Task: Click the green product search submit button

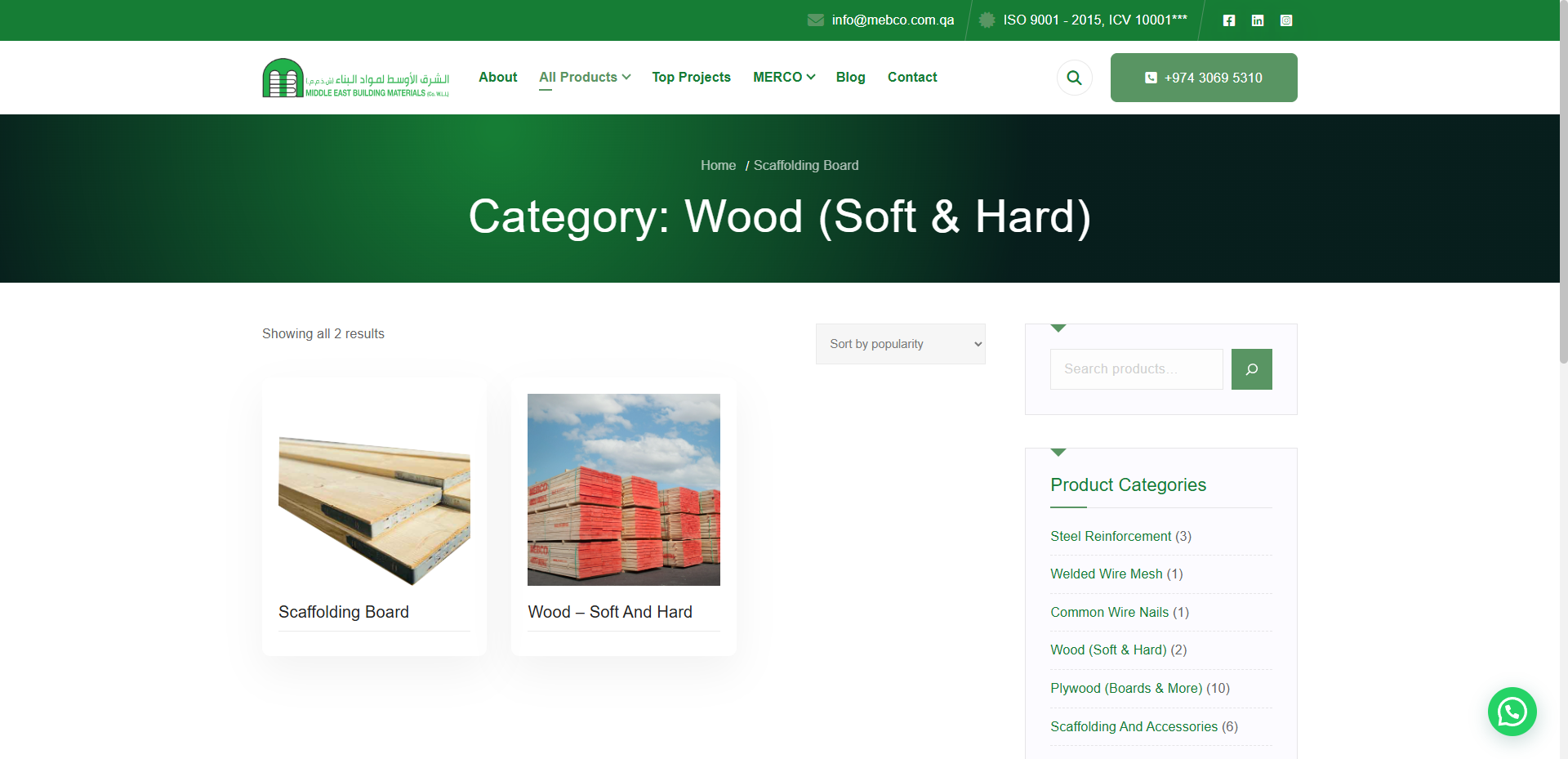Action: pyautogui.click(x=1251, y=369)
